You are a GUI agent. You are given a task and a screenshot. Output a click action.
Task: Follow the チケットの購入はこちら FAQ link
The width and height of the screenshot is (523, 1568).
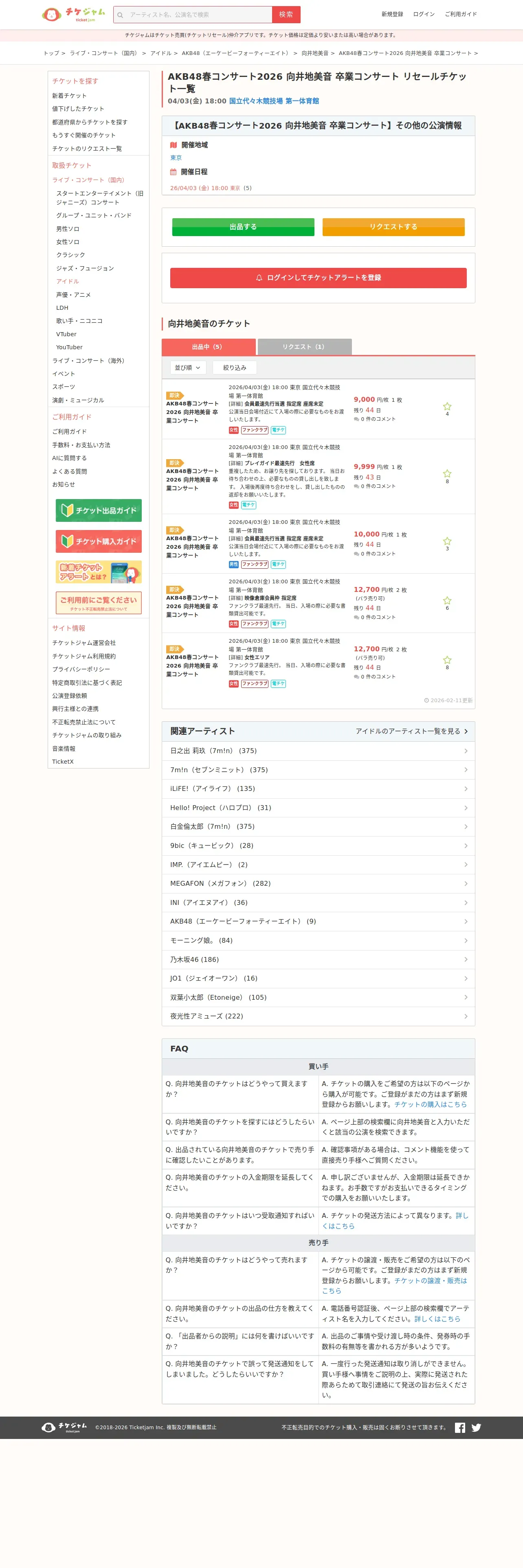pyautogui.click(x=431, y=1104)
